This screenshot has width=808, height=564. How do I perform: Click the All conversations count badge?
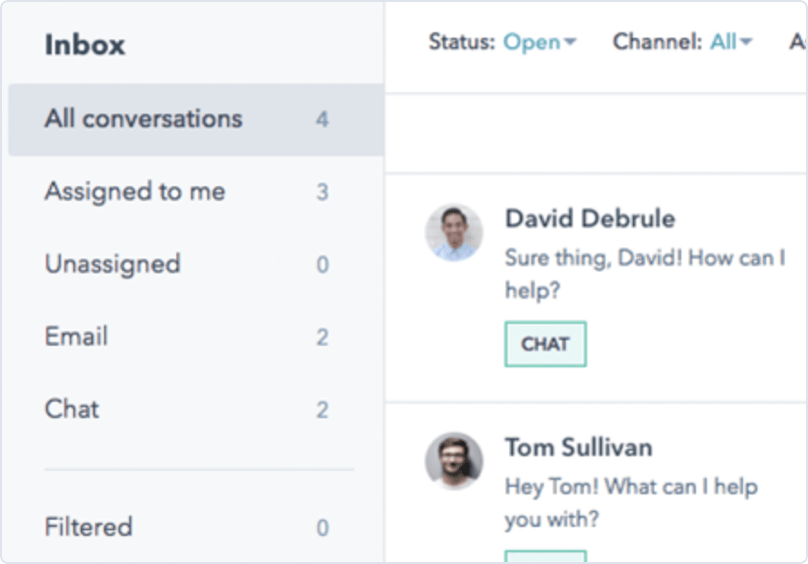(322, 120)
